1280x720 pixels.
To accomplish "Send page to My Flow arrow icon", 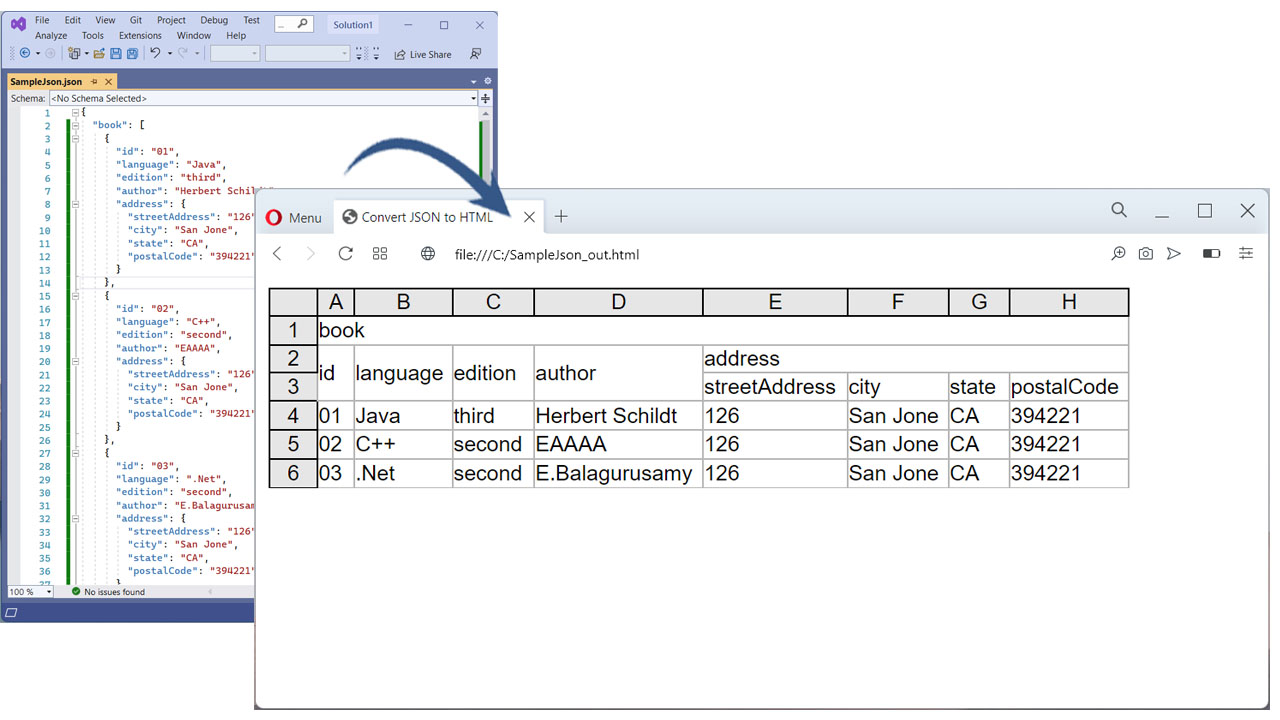I will tap(1174, 253).
